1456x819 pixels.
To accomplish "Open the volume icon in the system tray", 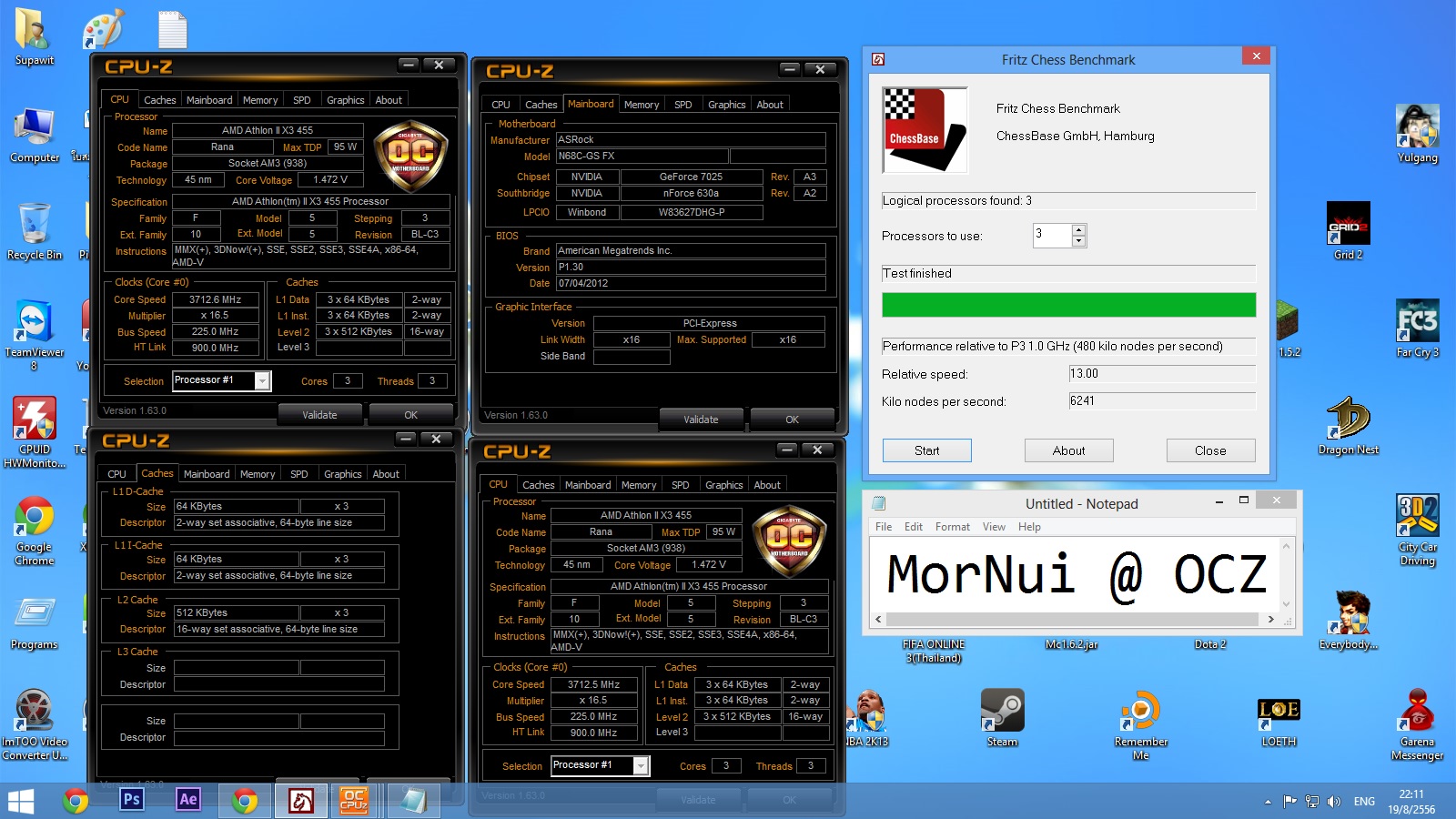I will [1334, 802].
